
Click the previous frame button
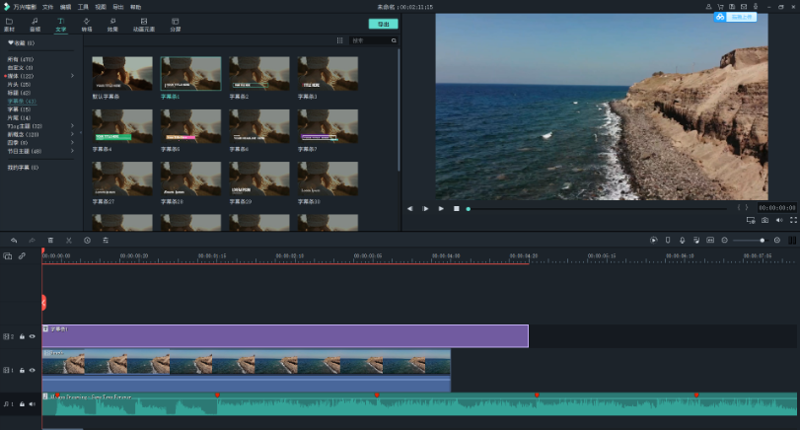coord(410,209)
